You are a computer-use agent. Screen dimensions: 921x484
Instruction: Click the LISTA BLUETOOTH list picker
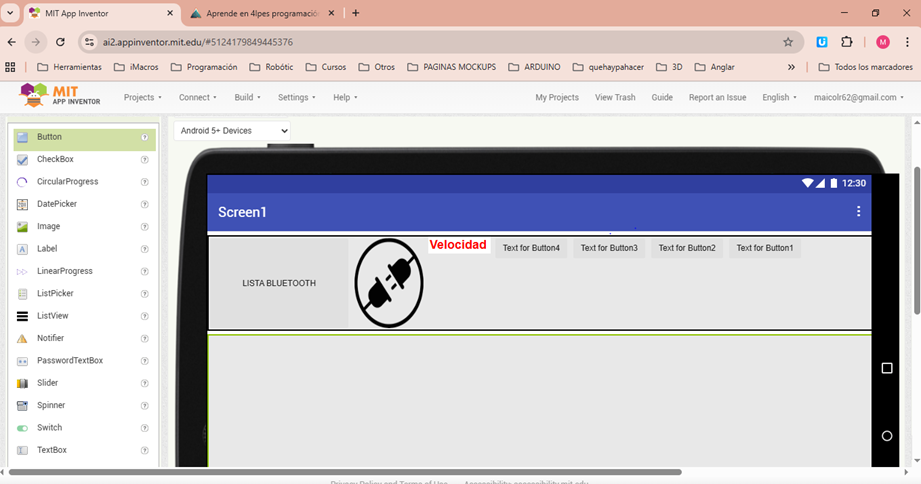click(x=279, y=283)
